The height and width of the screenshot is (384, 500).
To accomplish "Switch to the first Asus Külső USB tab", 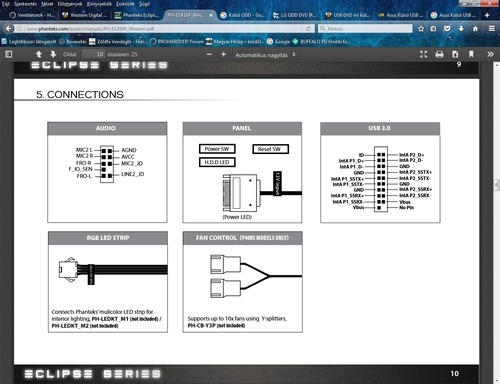I will [400, 15].
